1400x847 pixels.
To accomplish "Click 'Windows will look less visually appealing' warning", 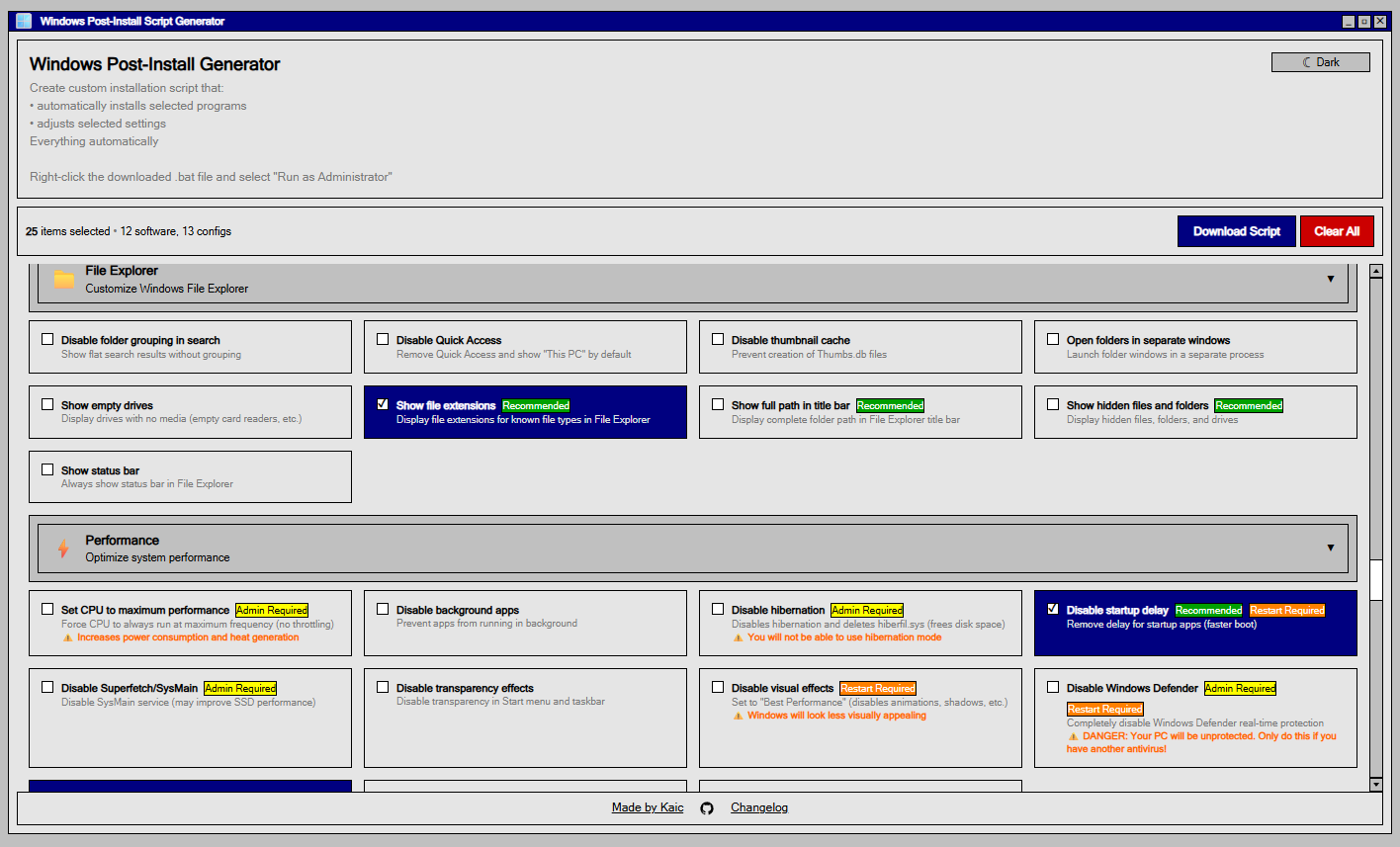I will (837, 716).
